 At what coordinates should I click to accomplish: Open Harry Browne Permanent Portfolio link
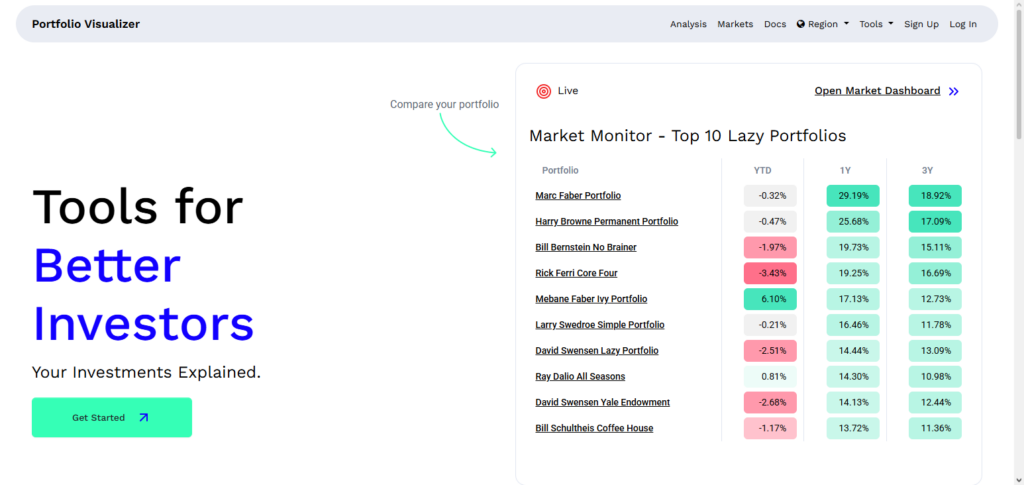[607, 221]
